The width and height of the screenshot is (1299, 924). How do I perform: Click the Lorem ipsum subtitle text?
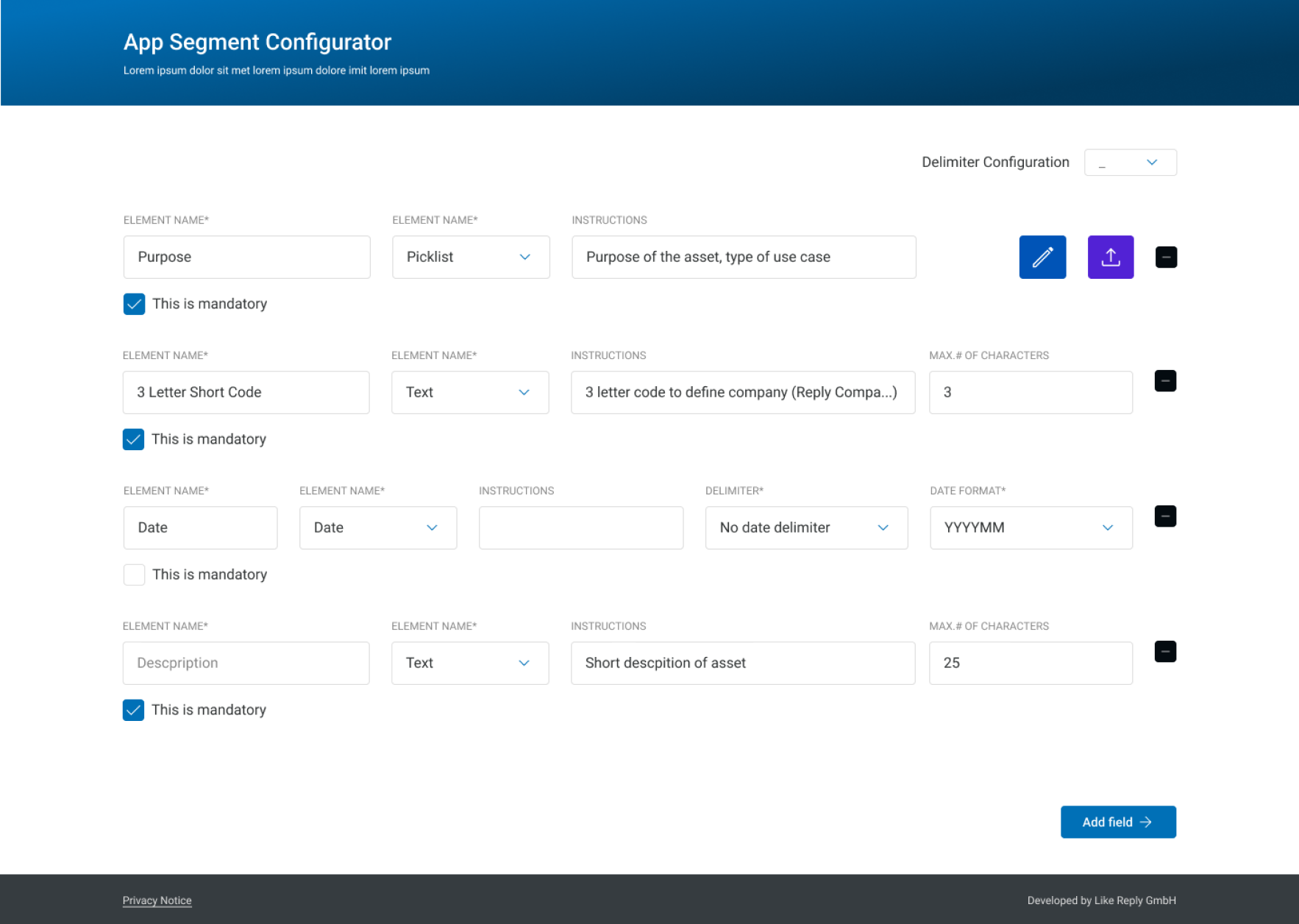(277, 71)
